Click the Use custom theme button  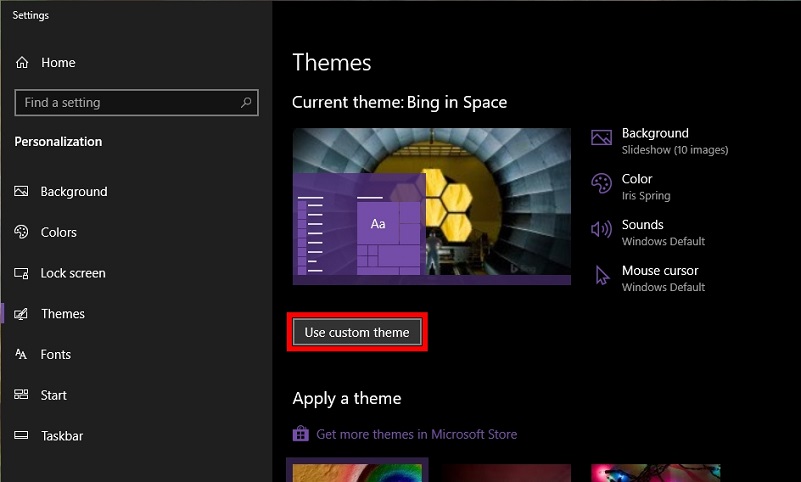click(357, 332)
